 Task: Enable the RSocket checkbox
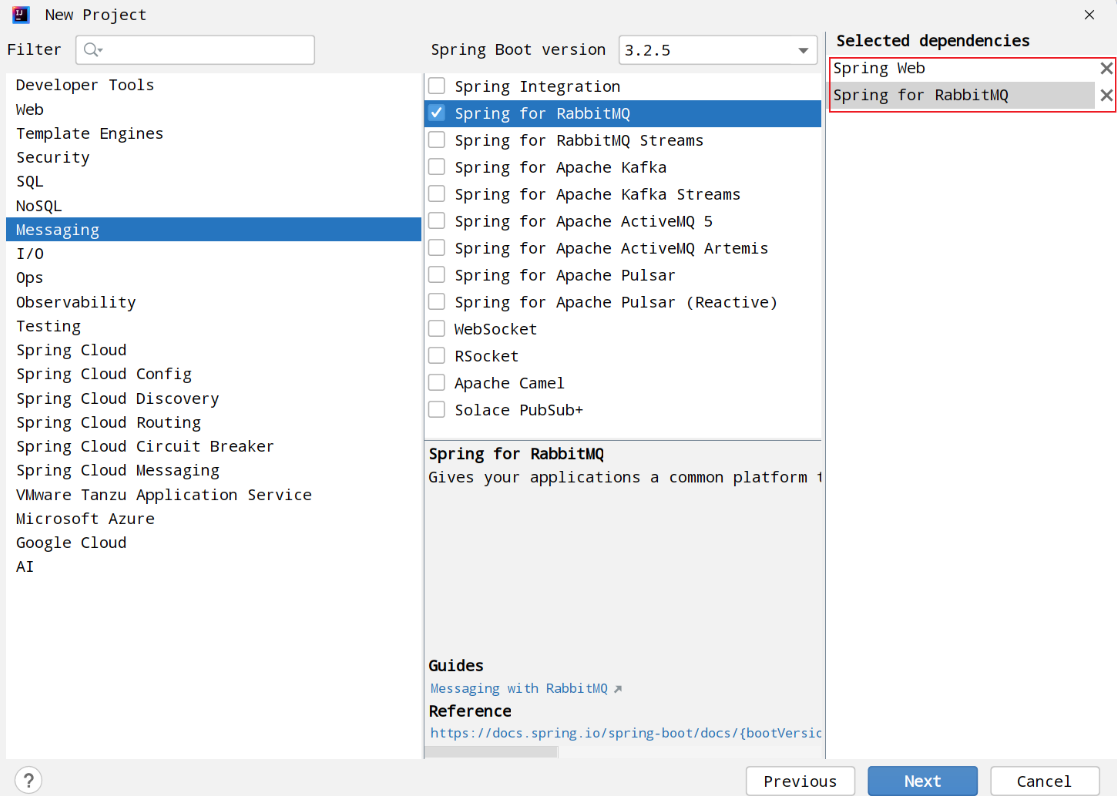[437, 356]
